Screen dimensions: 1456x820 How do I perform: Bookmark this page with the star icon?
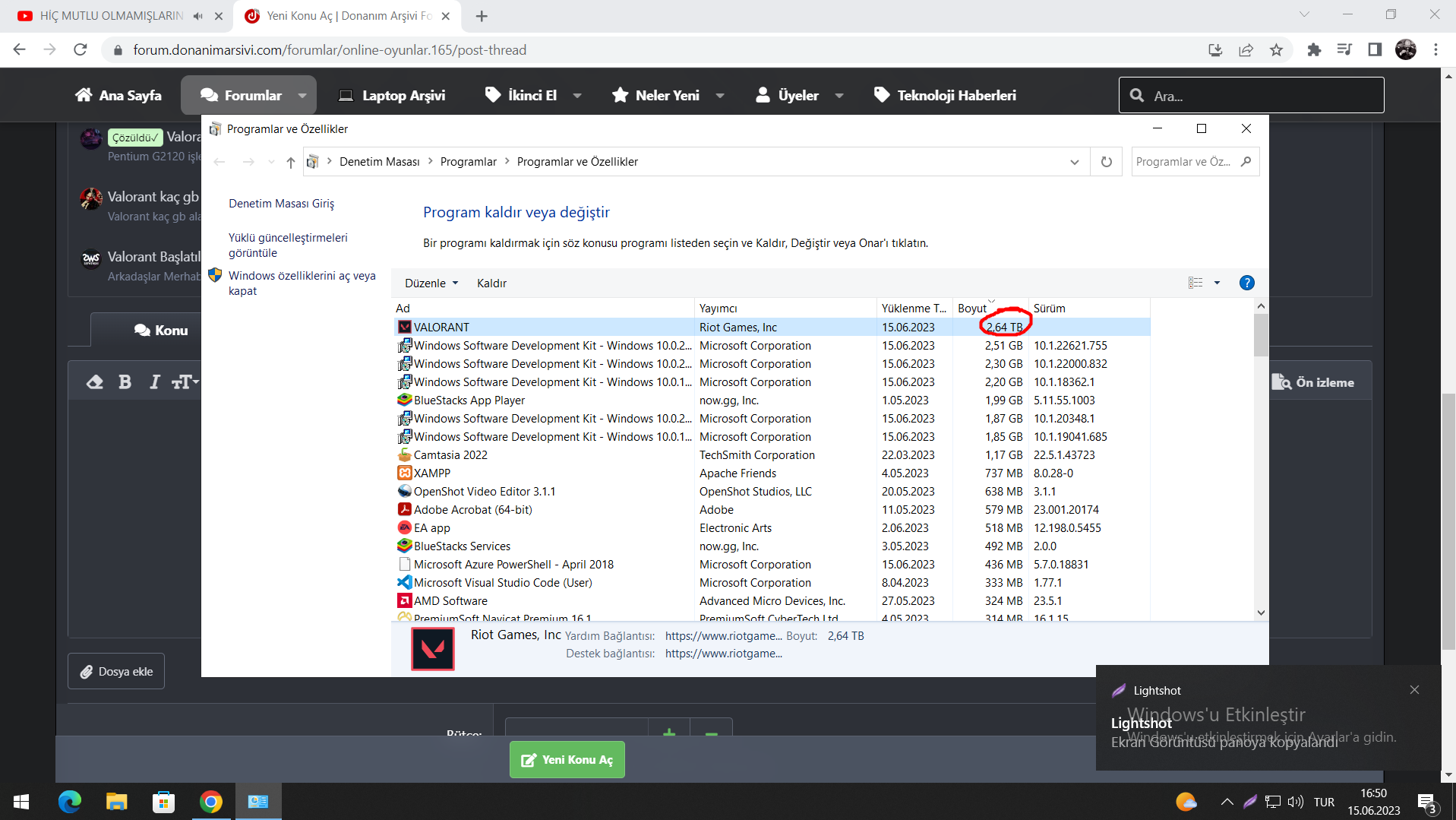click(x=1276, y=49)
